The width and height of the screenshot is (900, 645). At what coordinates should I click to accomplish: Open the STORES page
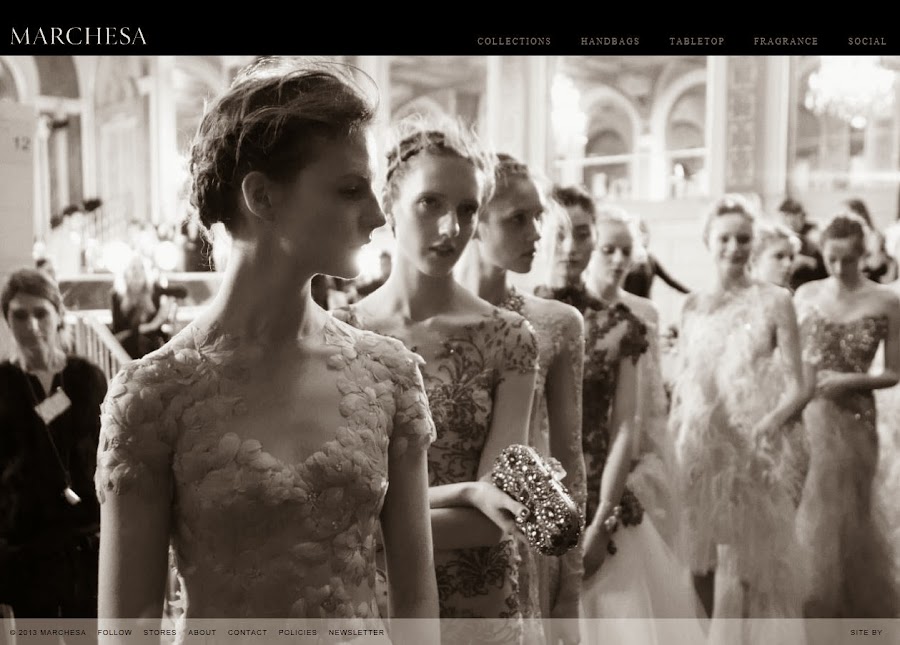point(160,632)
